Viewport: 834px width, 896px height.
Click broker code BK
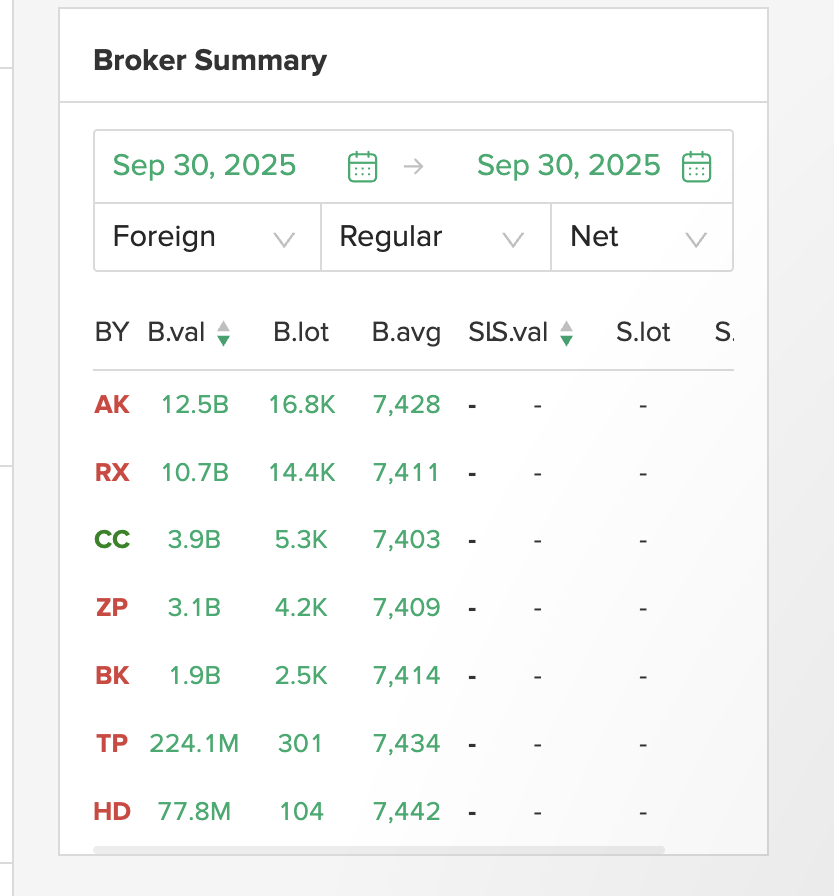[112, 675]
